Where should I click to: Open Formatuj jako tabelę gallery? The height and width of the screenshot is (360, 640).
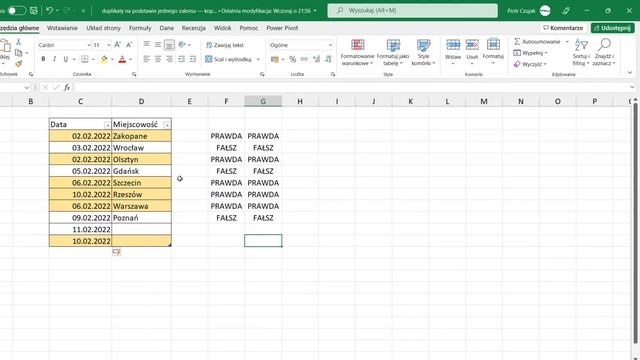coord(393,52)
